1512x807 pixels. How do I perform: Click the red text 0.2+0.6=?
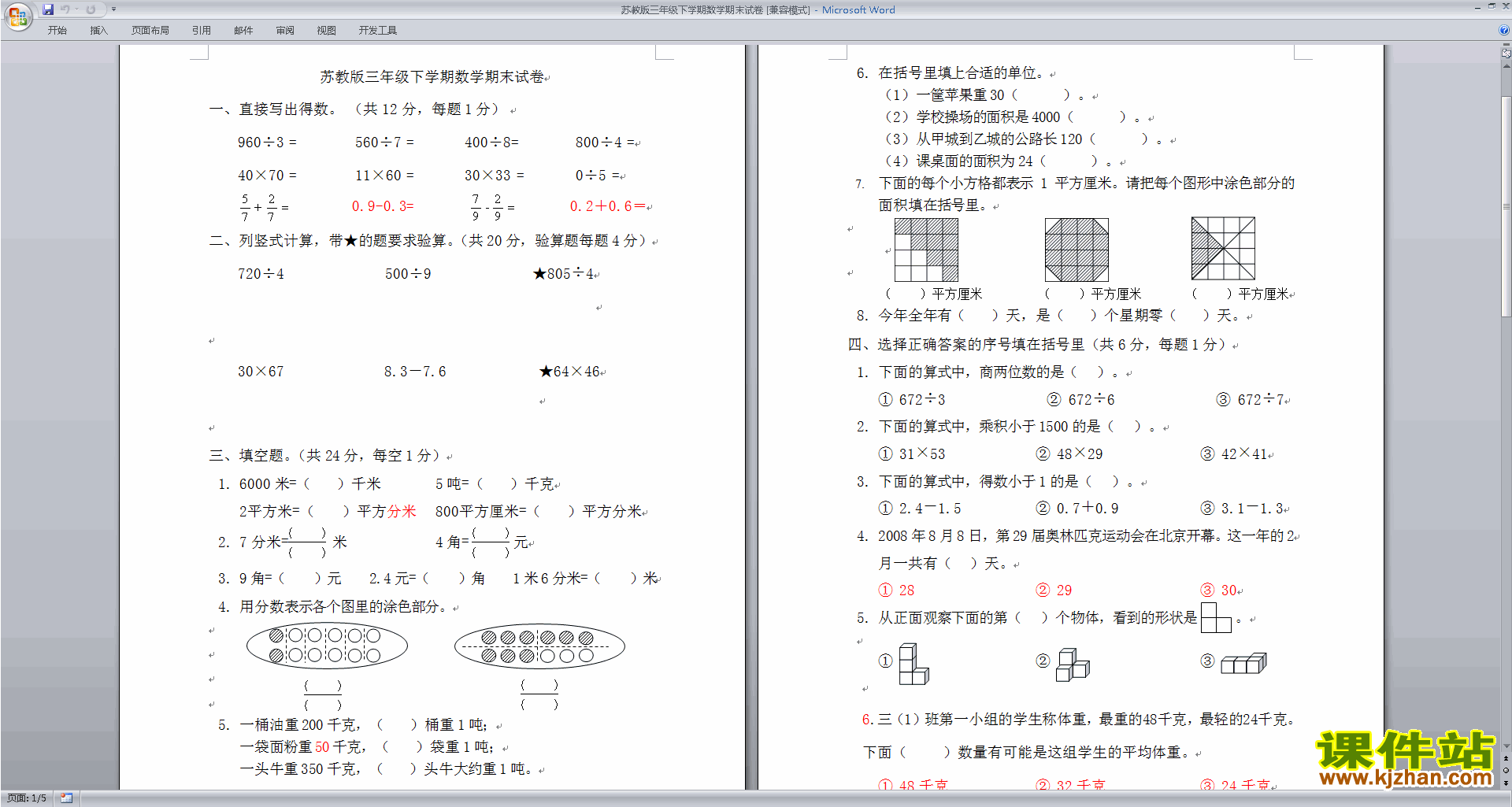tap(608, 206)
